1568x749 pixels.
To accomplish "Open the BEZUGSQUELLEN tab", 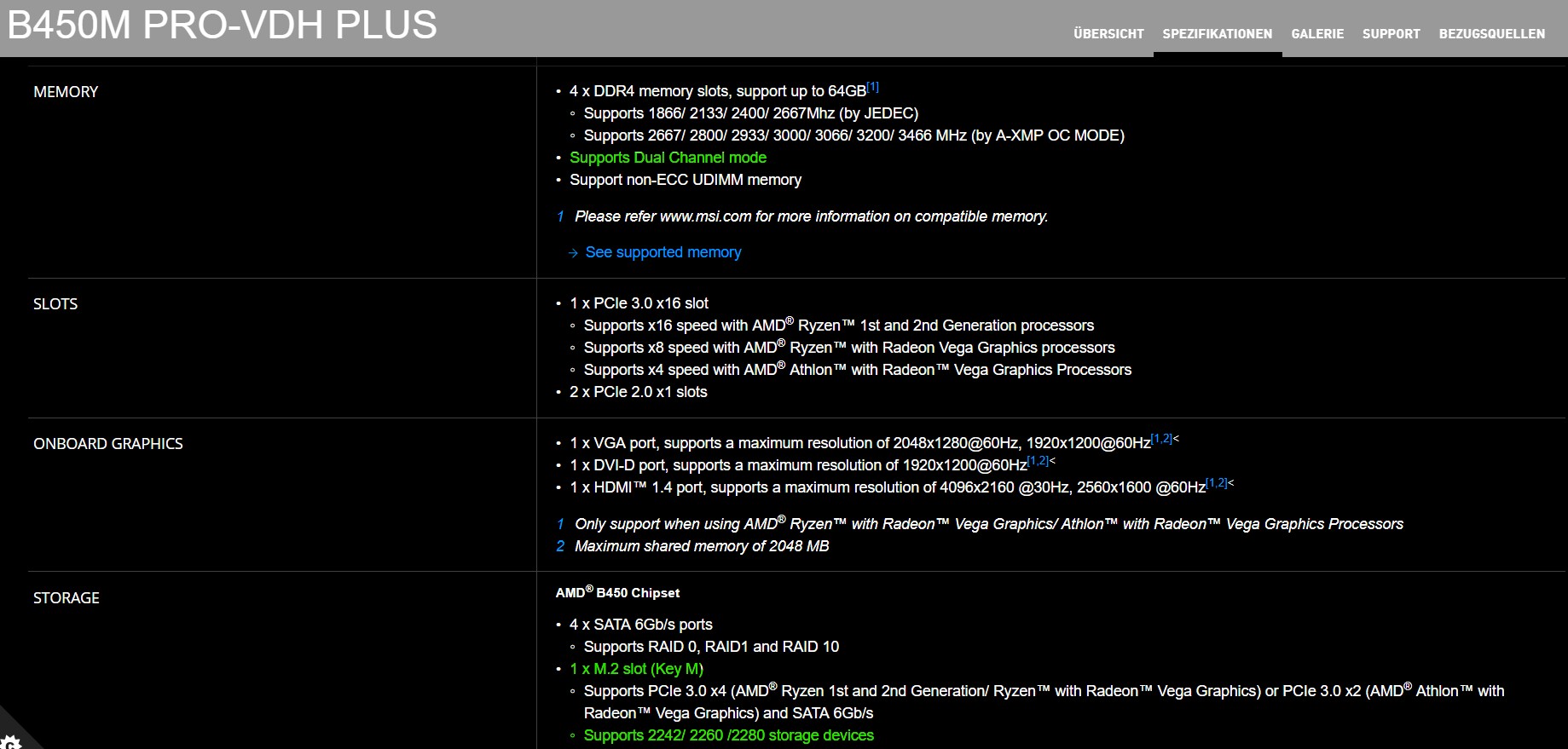I will [x=1492, y=34].
